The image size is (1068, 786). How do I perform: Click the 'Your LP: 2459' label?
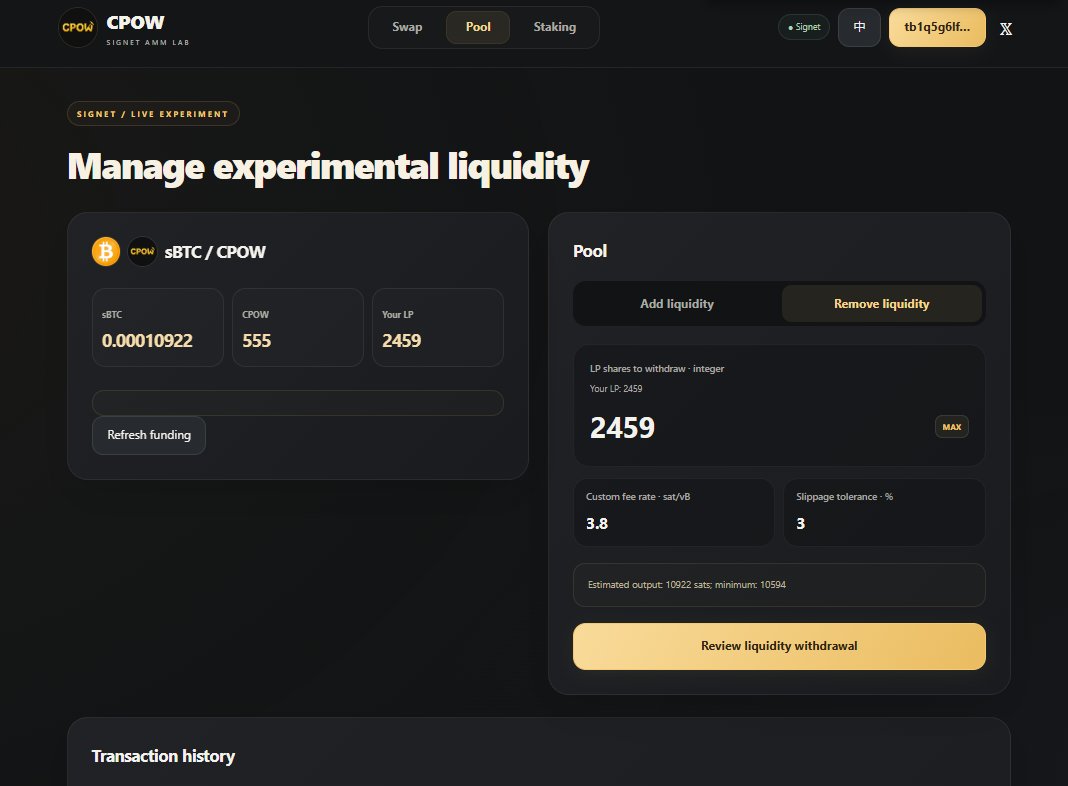click(616, 389)
